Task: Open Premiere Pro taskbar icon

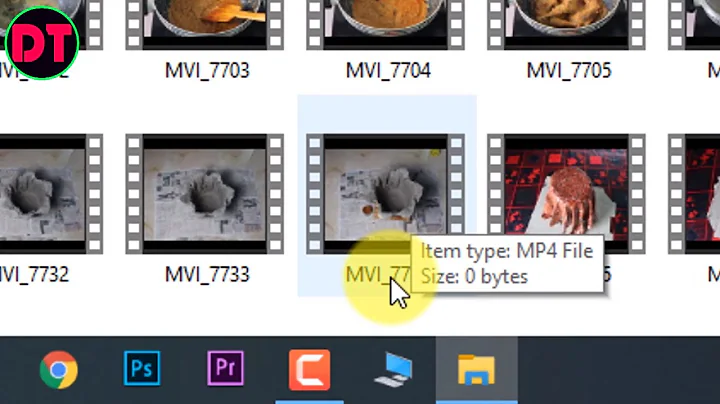Action: point(225,368)
